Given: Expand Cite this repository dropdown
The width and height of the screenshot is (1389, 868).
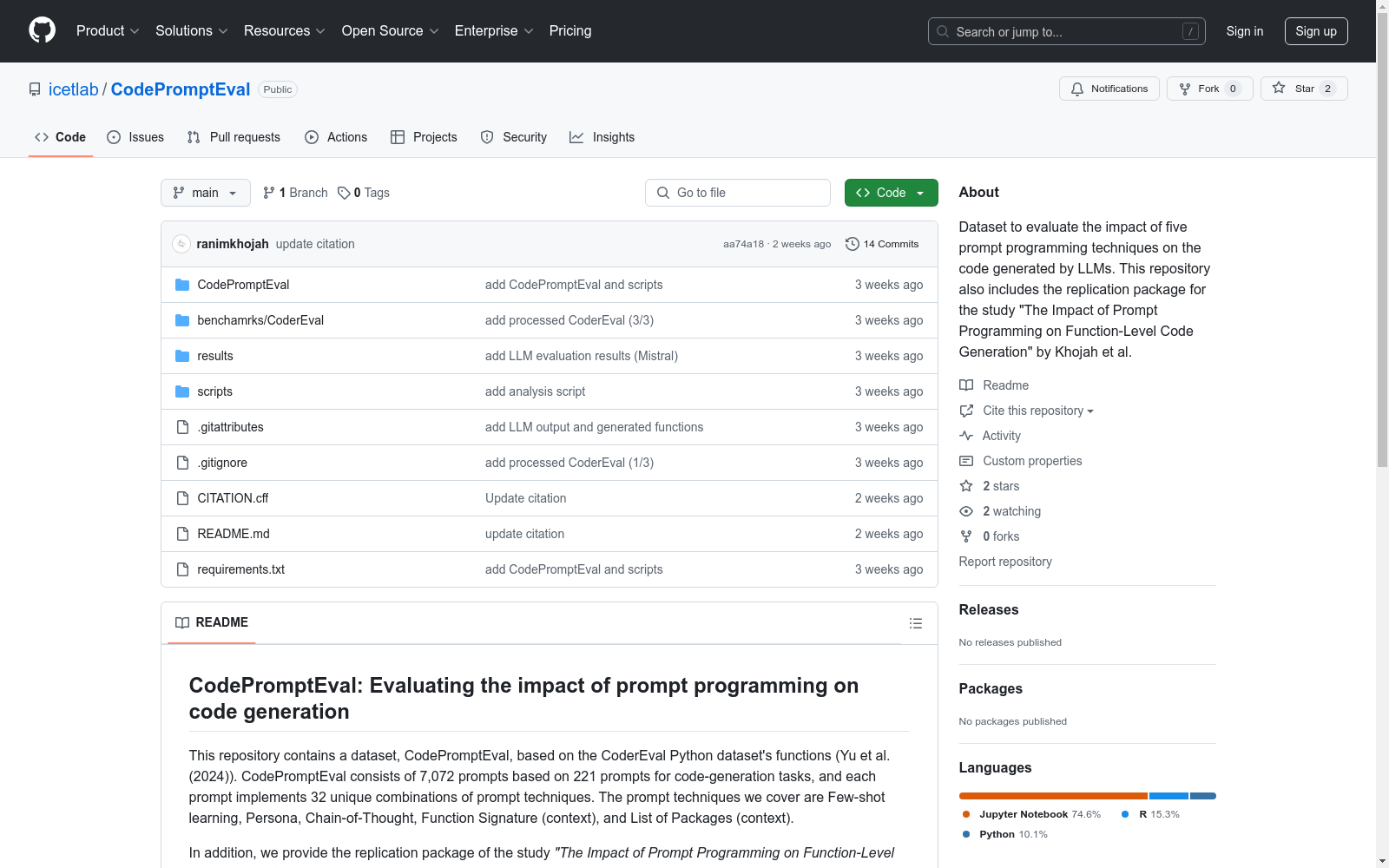Looking at the screenshot, I should click(1038, 411).
